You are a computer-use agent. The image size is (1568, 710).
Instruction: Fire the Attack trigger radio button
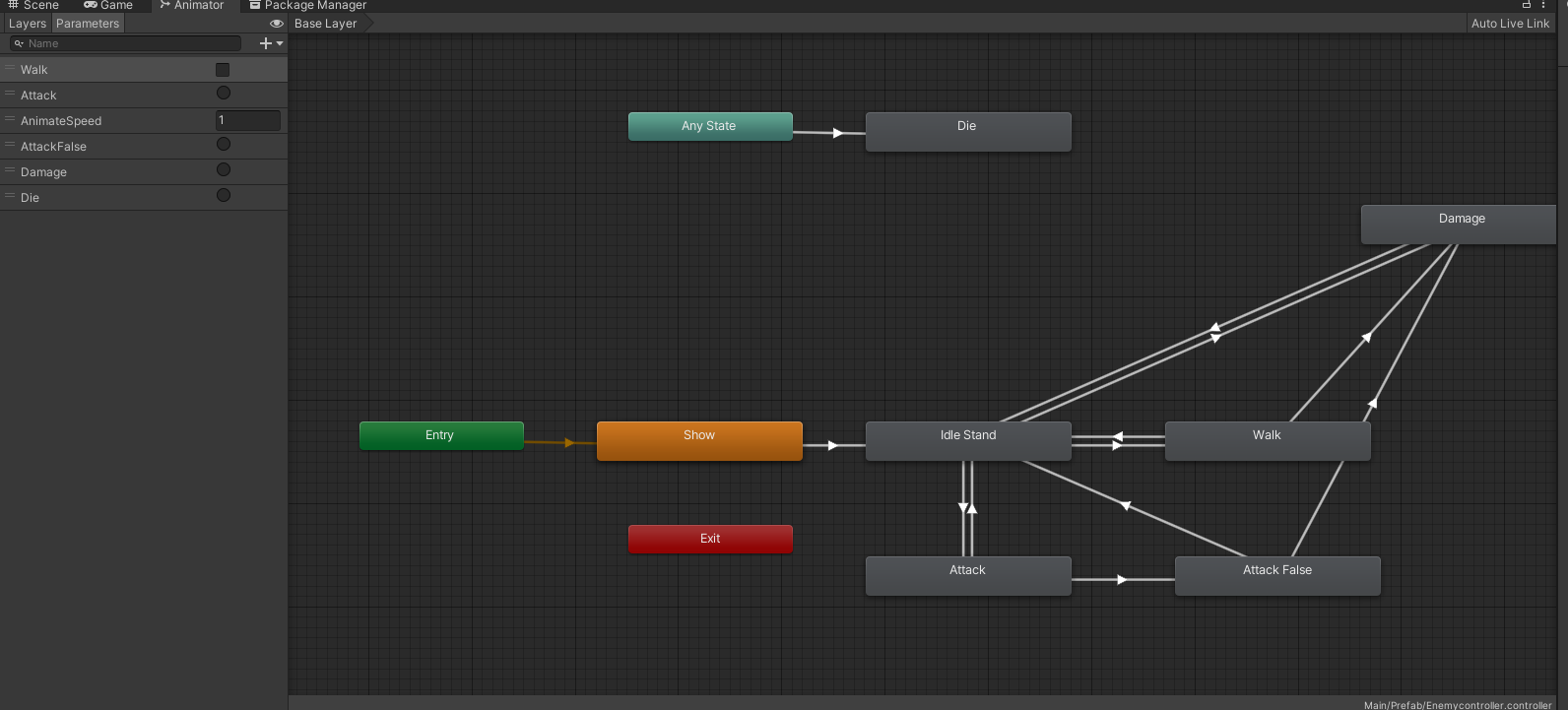point(224,93)
